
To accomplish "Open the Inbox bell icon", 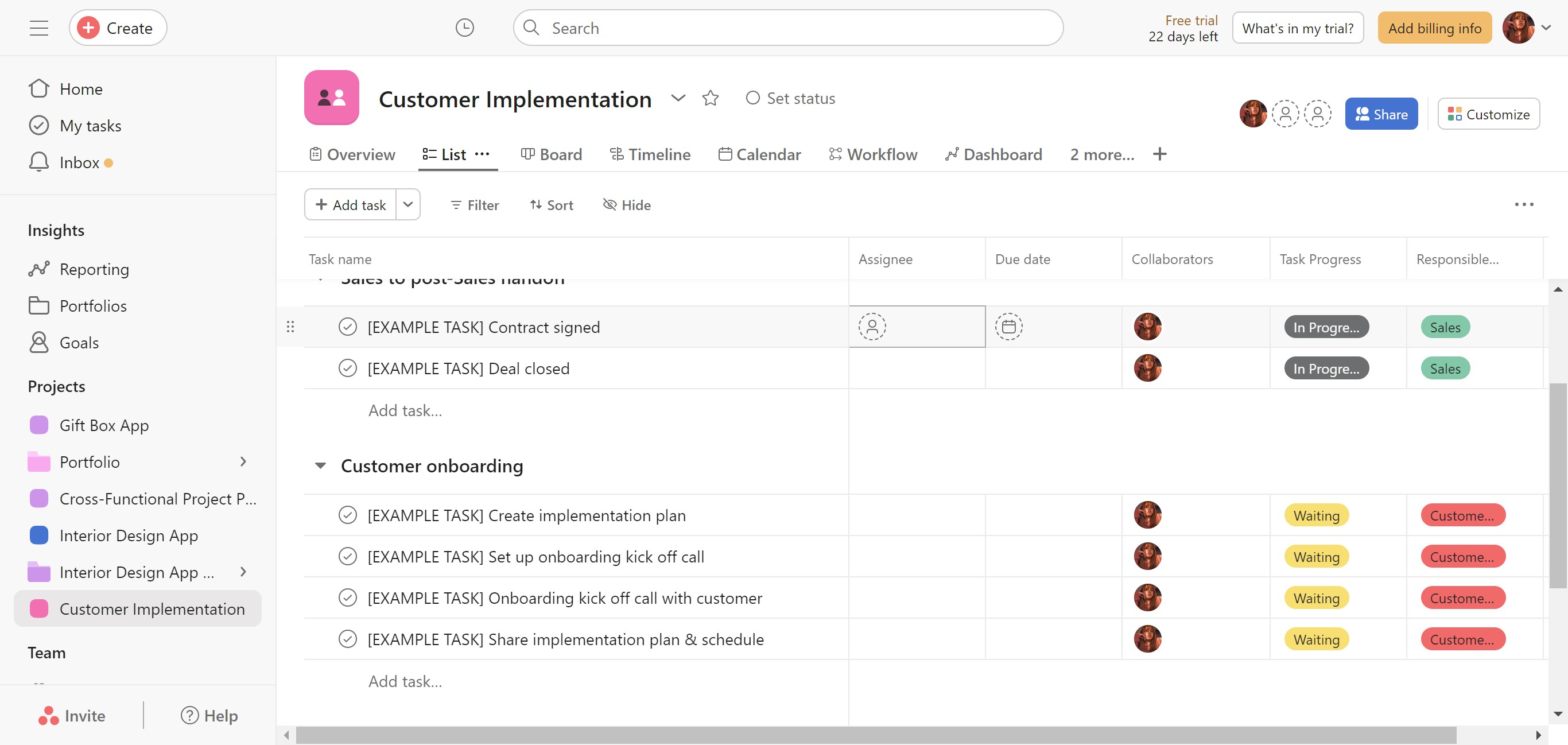I will [x=39, y=162].
